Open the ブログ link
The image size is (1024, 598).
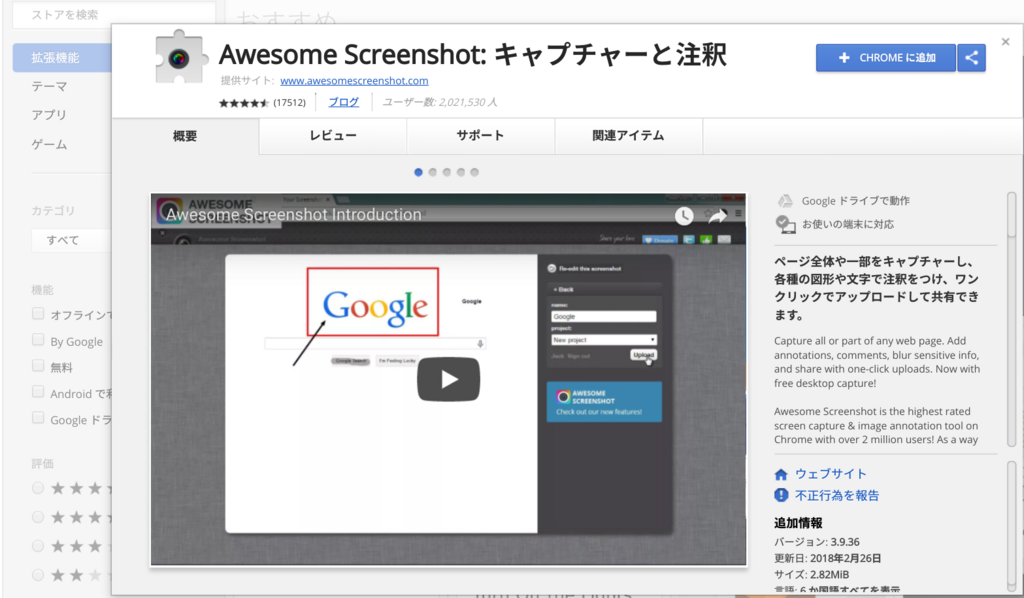point(344,102)
